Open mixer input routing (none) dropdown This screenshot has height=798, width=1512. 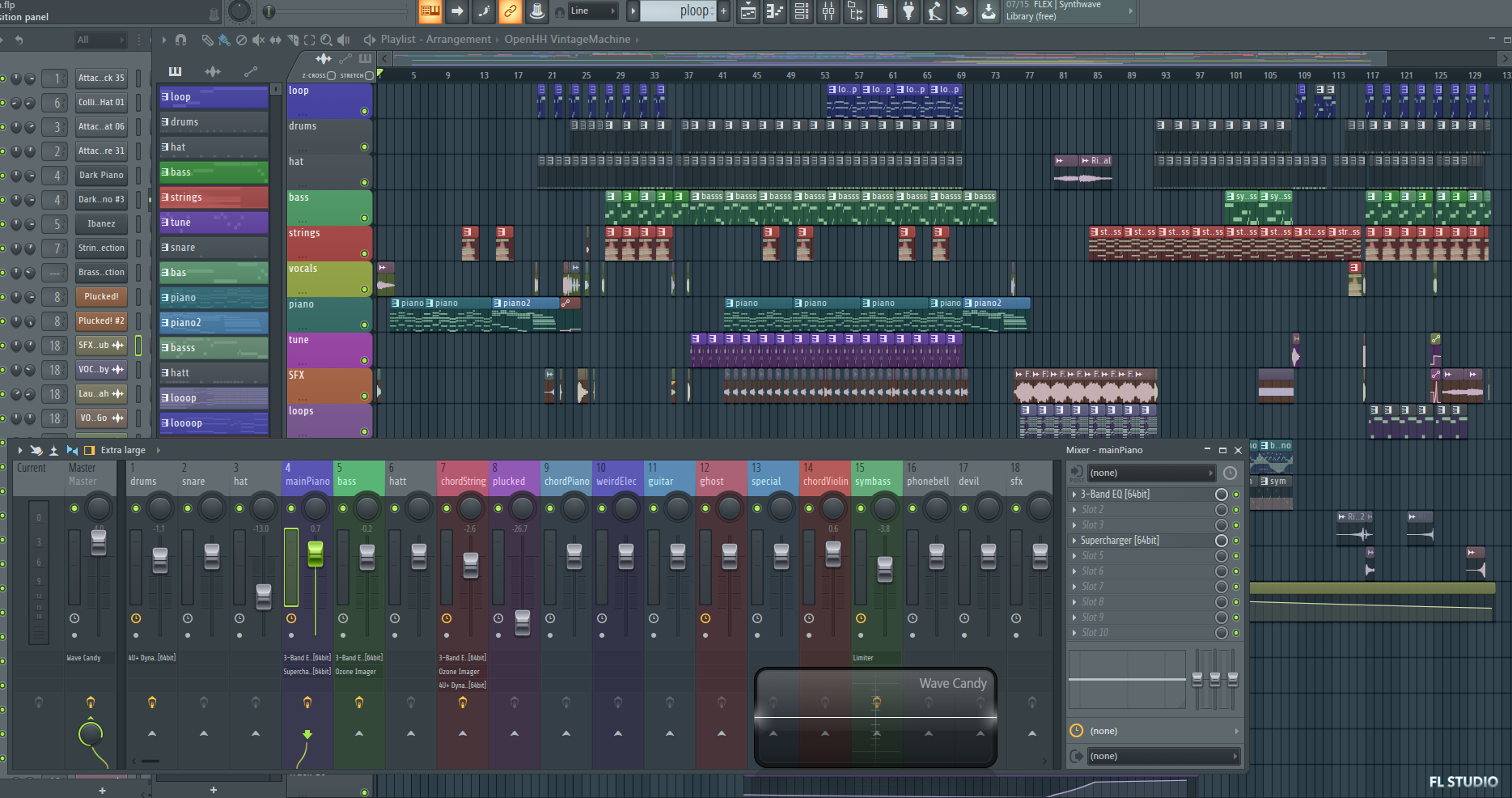[1151, 473]
